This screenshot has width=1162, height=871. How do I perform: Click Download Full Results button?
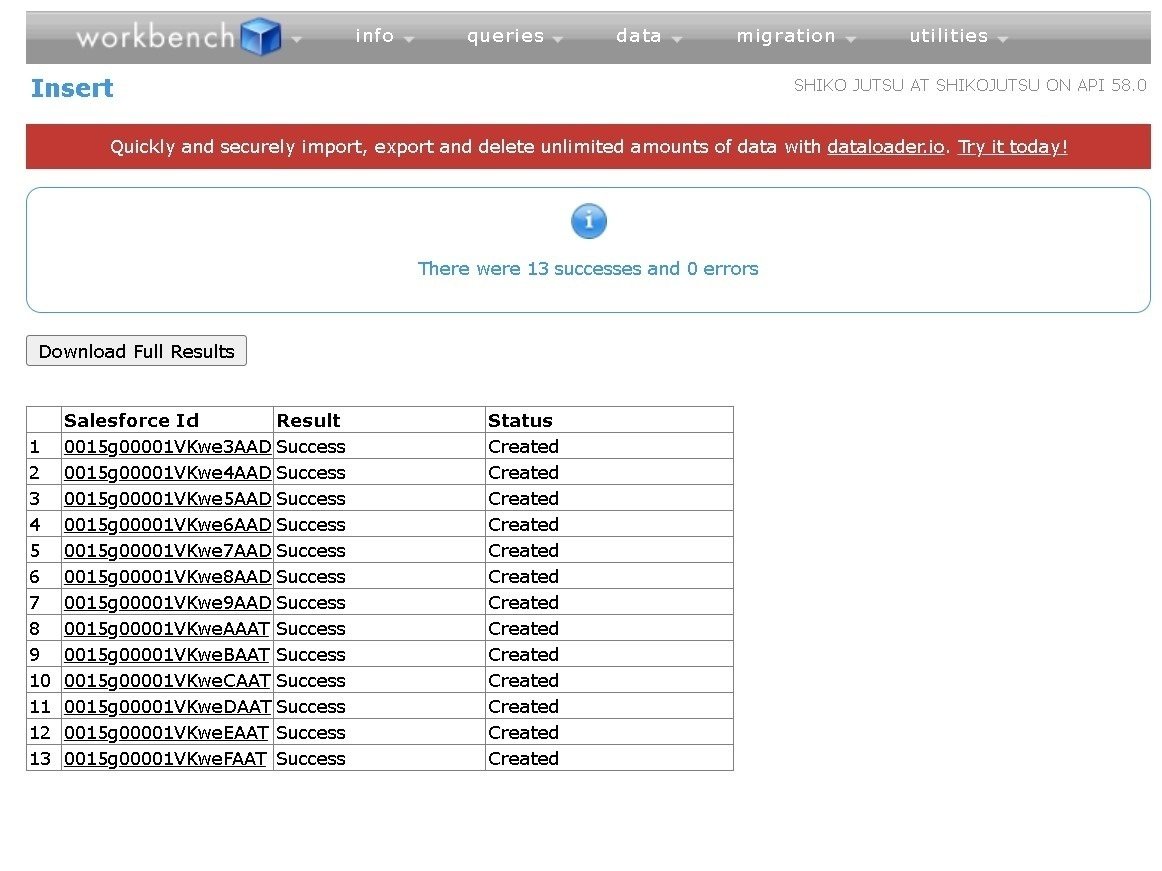pyautogui.click(x=136, y=351)
